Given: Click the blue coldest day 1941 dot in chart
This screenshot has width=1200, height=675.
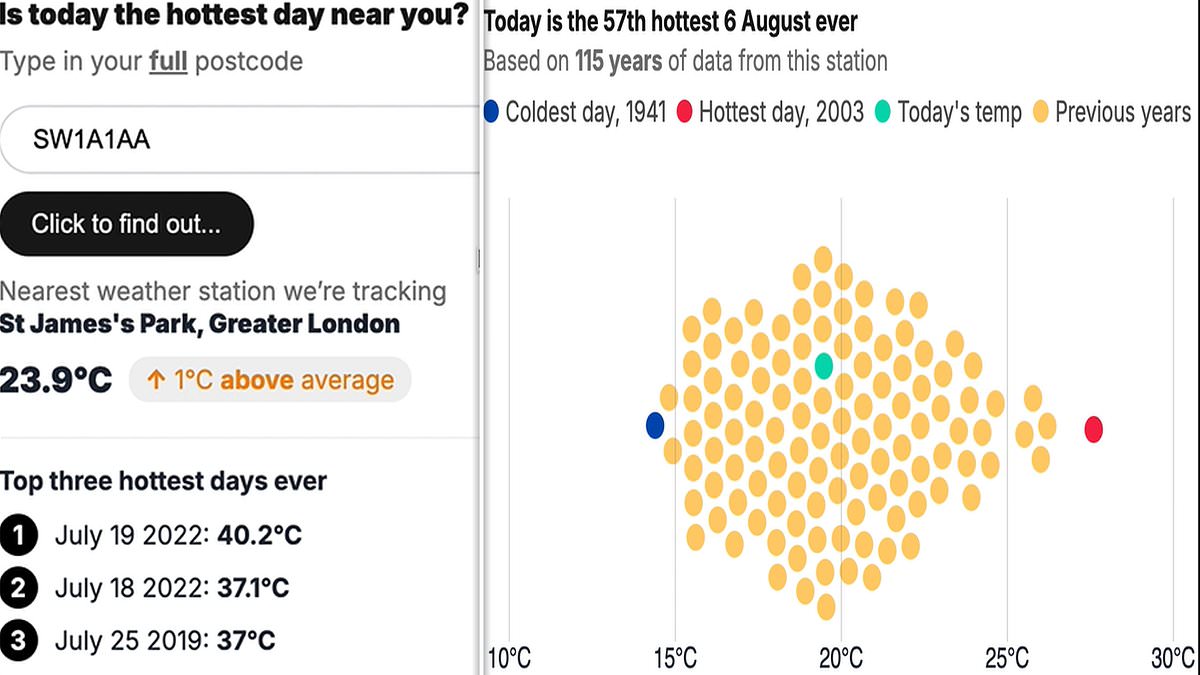Looking at the screenshot, I should pyautogui.click(x=655, y=425).
